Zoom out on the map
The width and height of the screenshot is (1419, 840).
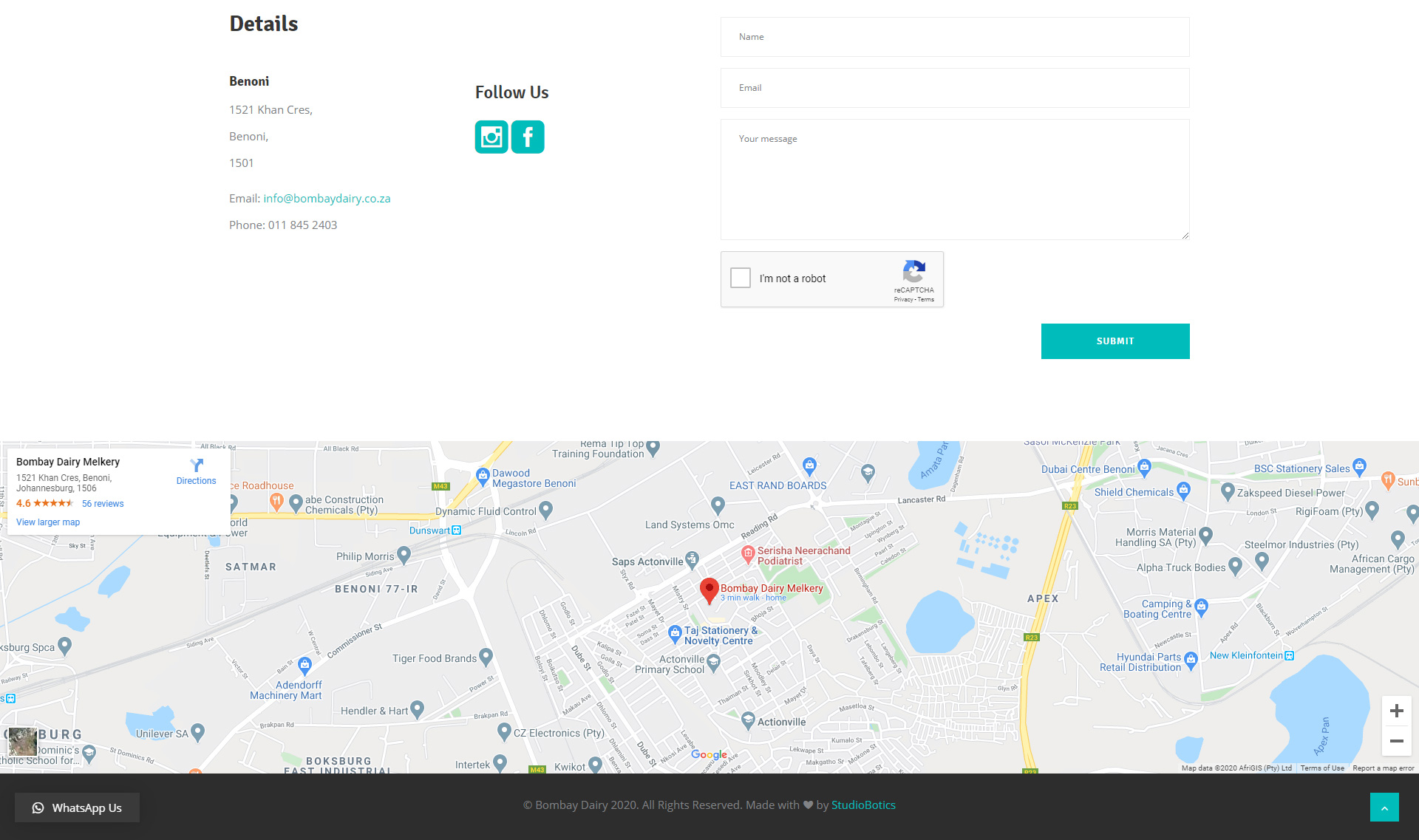(x=1396, y=741)
